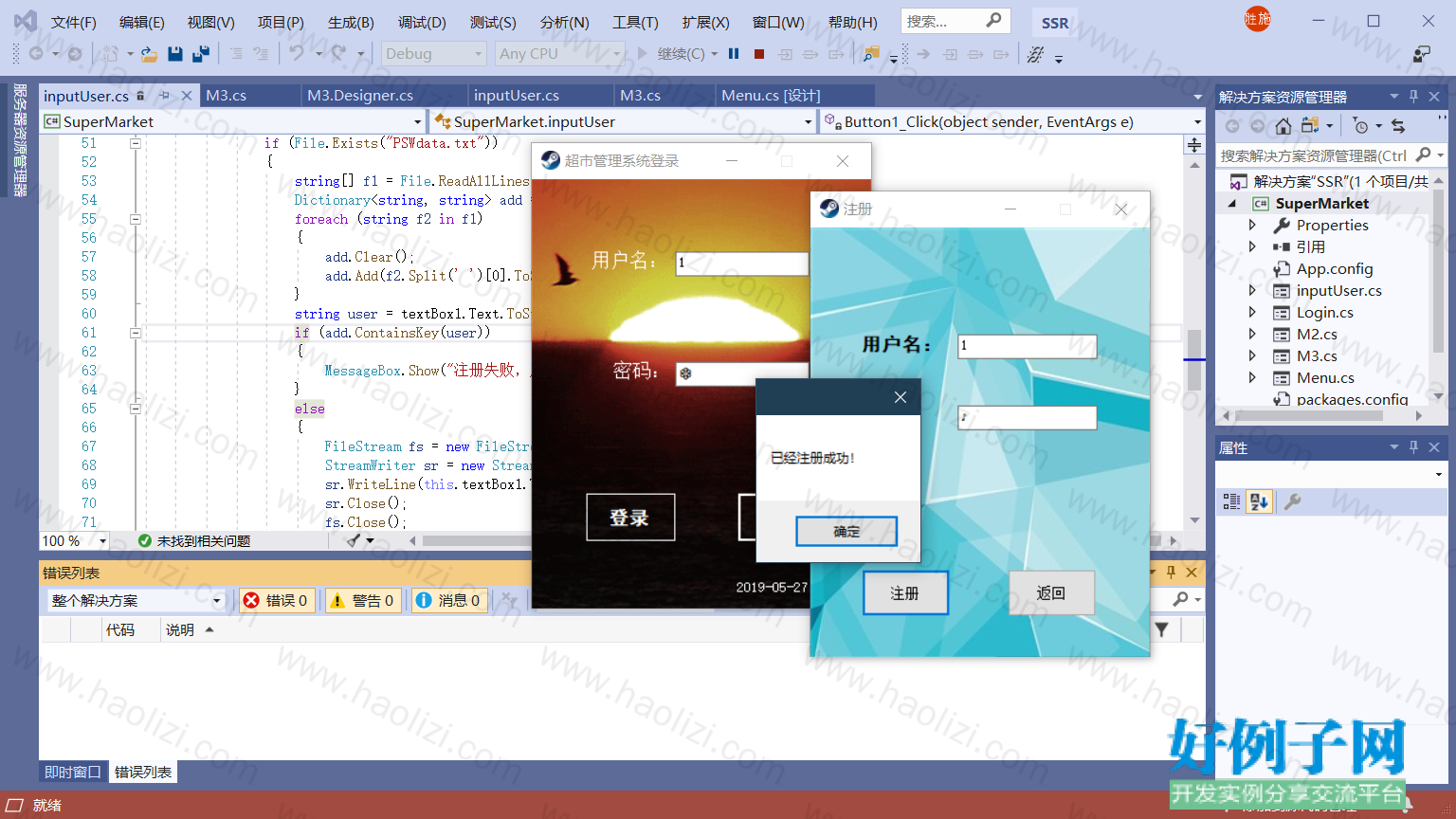Click the filter funnel icon in Error List

[x=1162, y=629]
